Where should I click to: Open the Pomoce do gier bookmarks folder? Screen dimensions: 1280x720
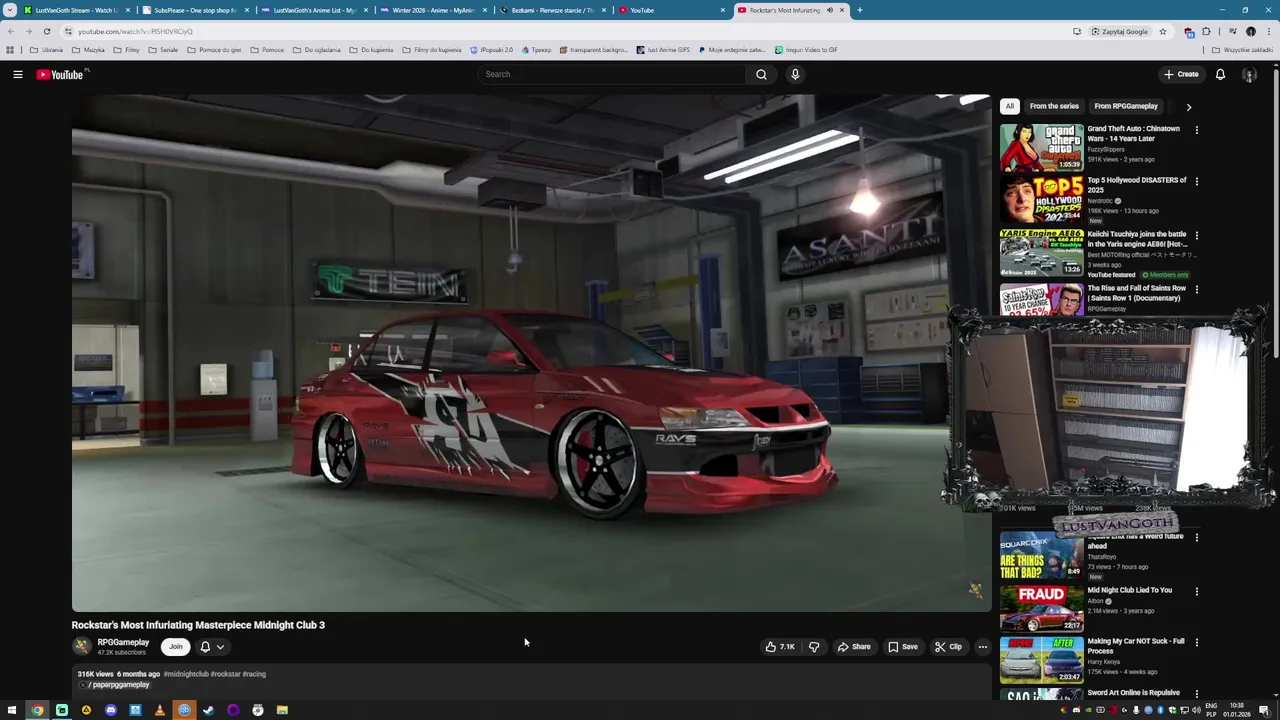pos(214,50)
